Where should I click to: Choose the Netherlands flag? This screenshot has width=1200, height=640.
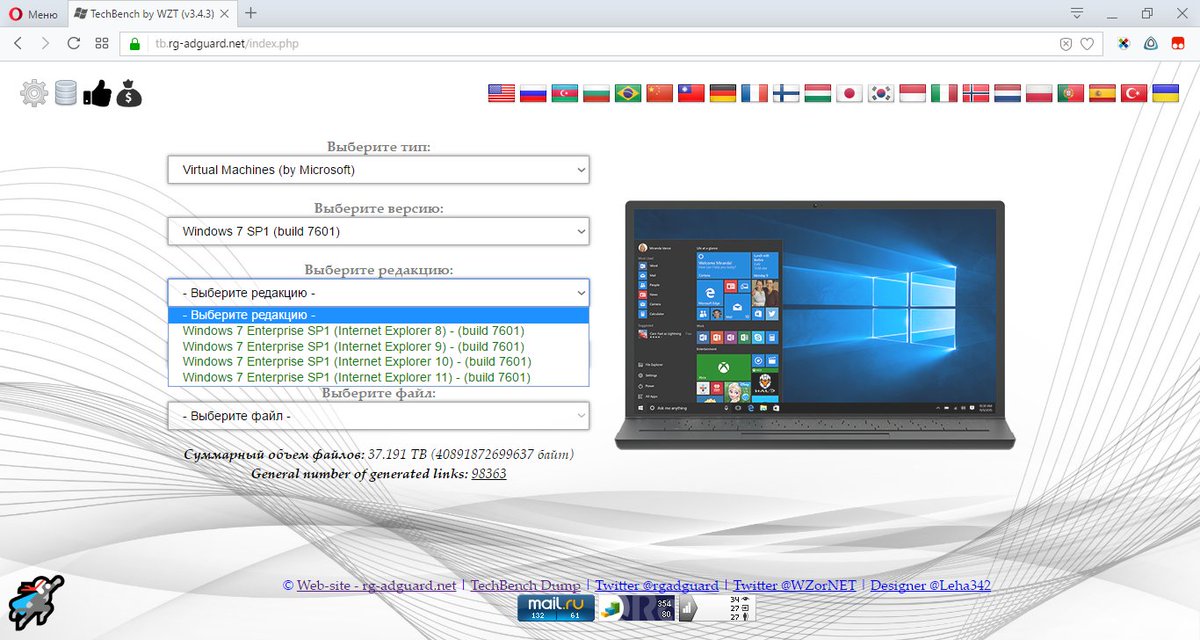click(1008, 93)
